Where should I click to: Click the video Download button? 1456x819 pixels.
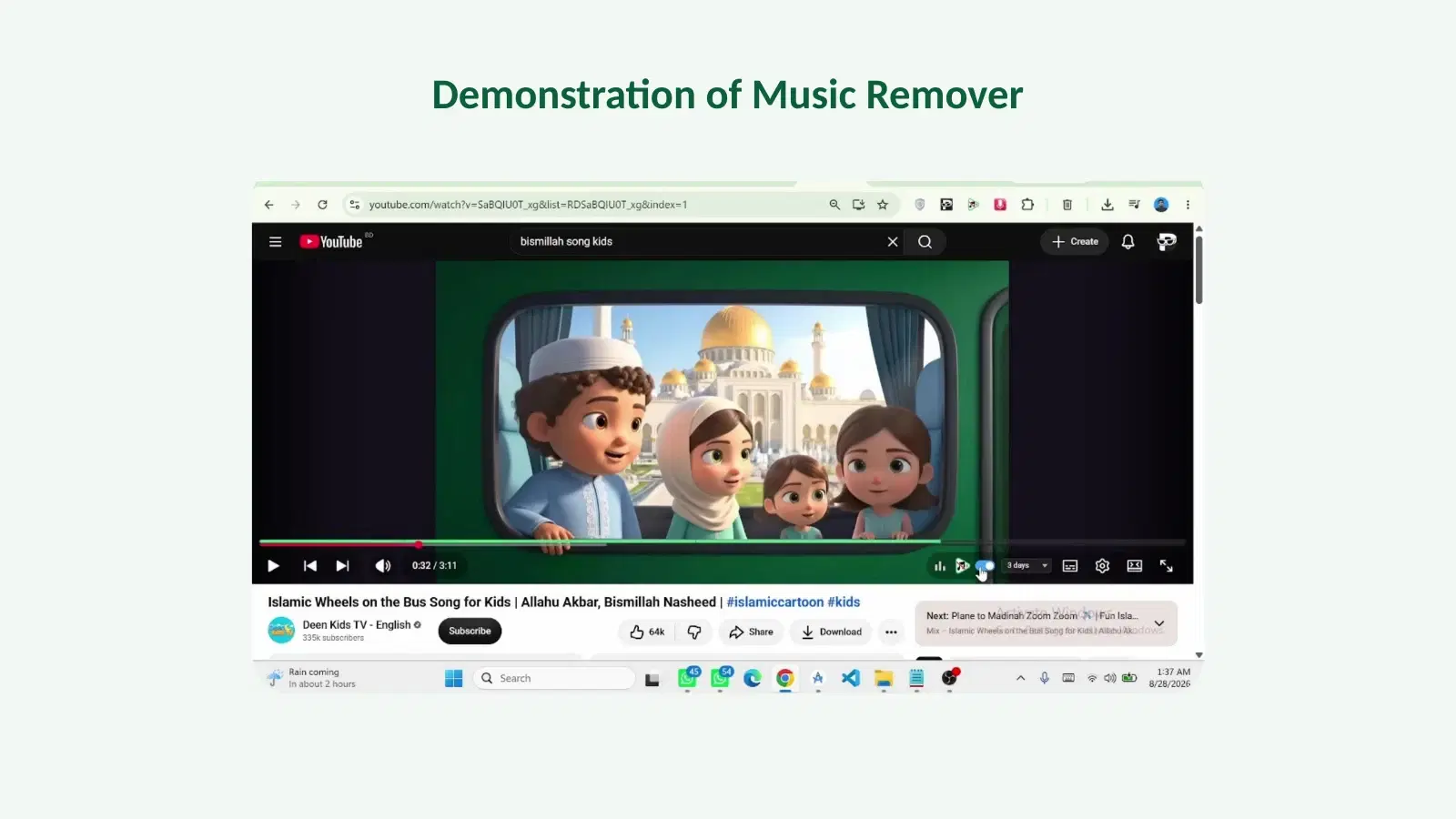pyautogui.click(x=831, y=632)
